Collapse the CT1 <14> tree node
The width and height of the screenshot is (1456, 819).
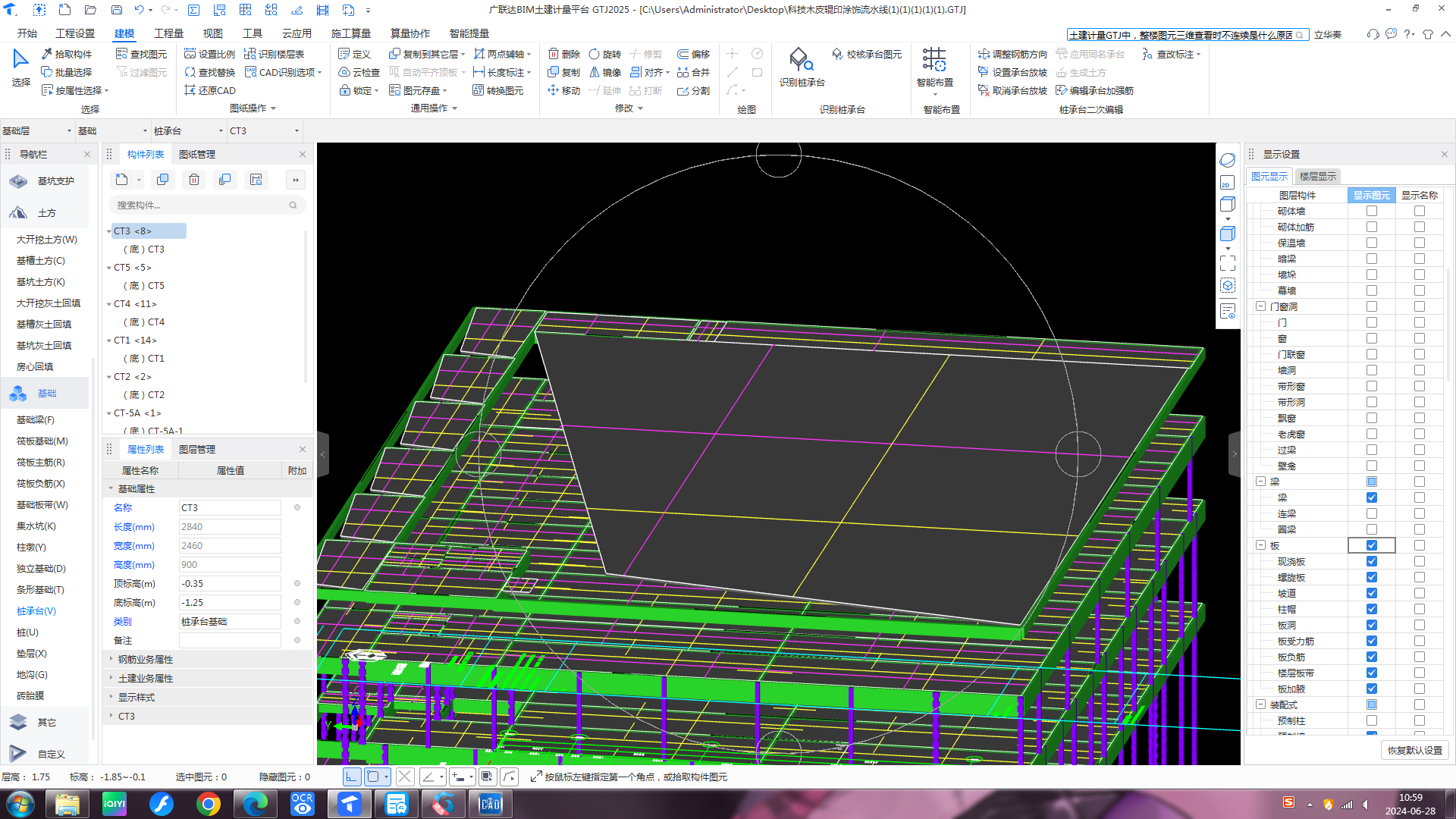[x=109, y=340]
